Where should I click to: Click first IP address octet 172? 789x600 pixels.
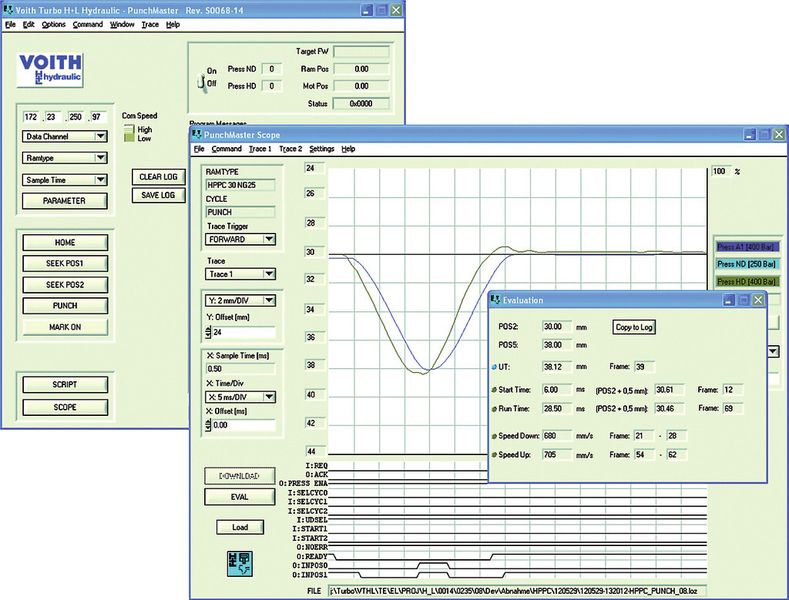tap(31, 117)
